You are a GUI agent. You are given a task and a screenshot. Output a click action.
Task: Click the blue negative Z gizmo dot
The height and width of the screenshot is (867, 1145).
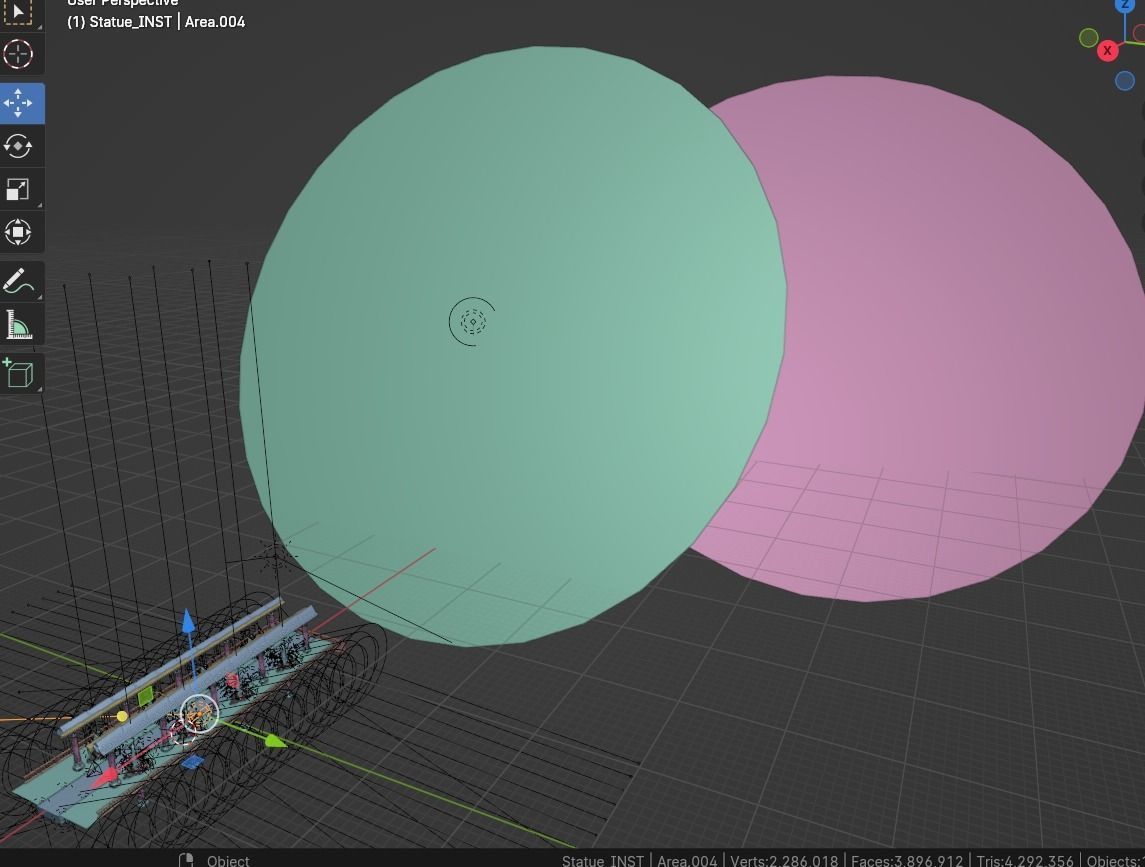[x=1125, y=80]
